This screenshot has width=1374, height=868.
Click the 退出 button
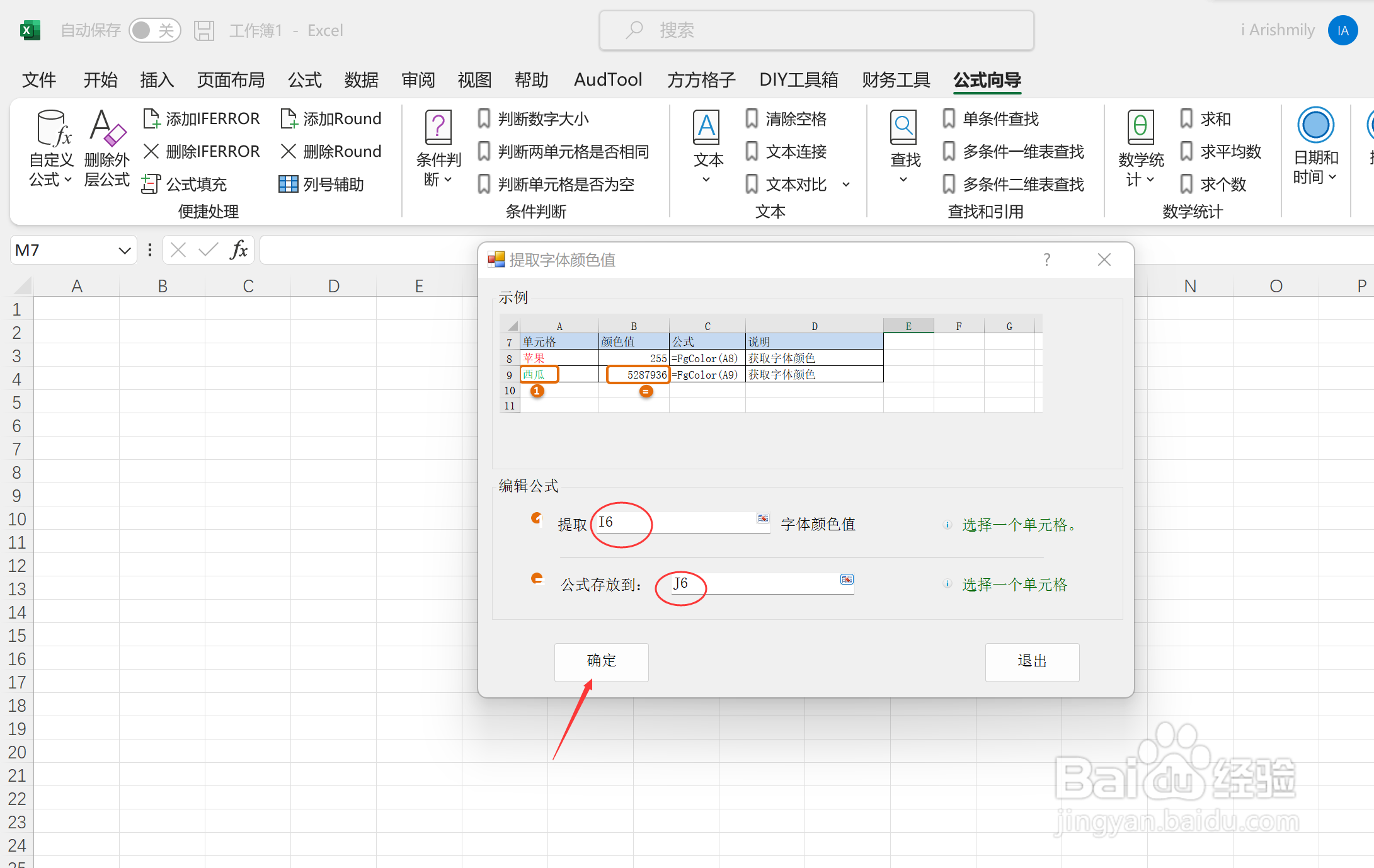pos(1032,661)
